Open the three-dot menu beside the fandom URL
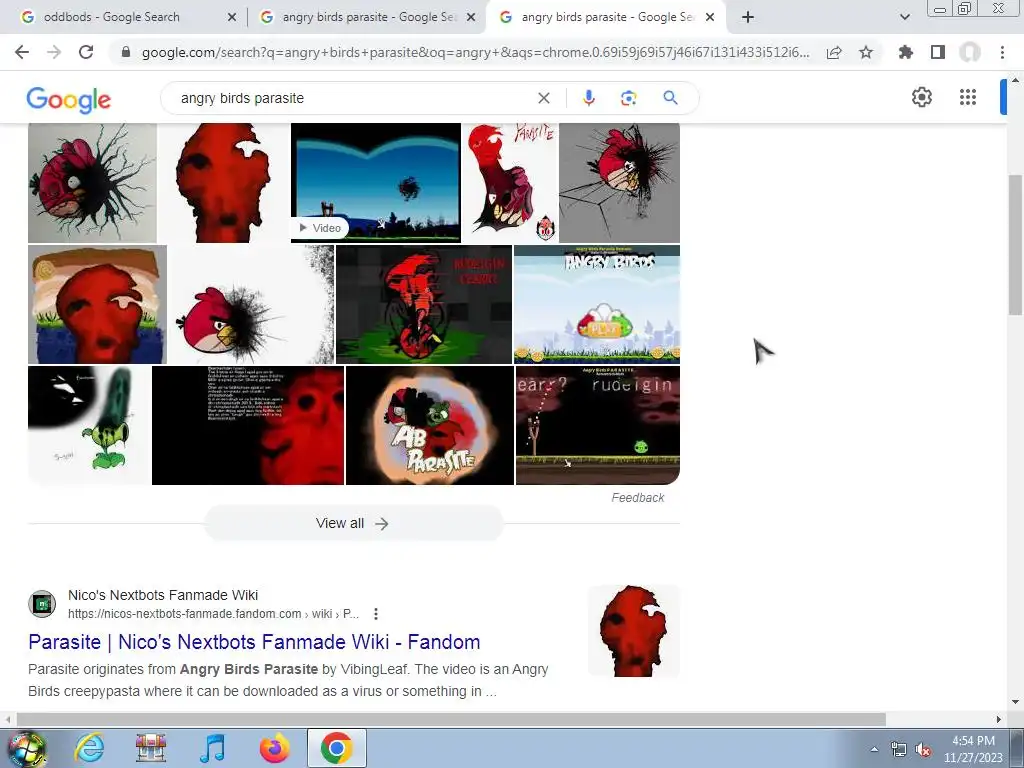This screenshot has width=1024, height=768. pyautogui.click(x=376, y=614)
